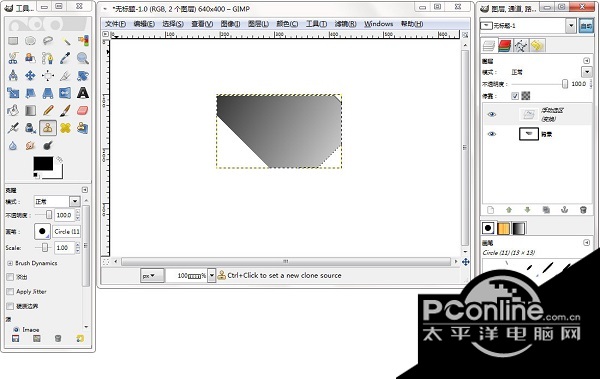Select the Zoom magnifier tool
The height and width of the screenshot is (379, 600).
83,58
